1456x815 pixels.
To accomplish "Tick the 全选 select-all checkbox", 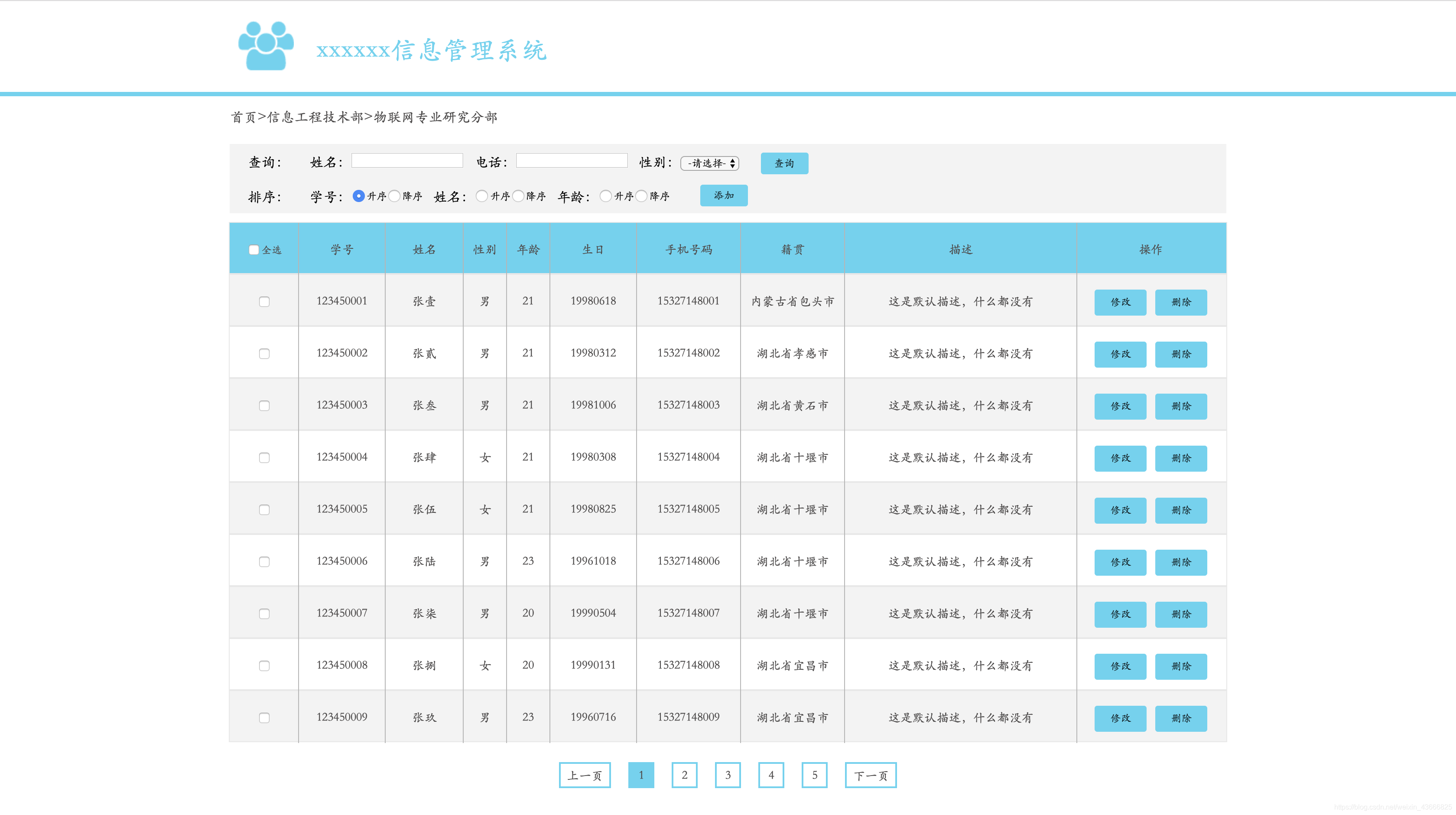I will 254,249.
